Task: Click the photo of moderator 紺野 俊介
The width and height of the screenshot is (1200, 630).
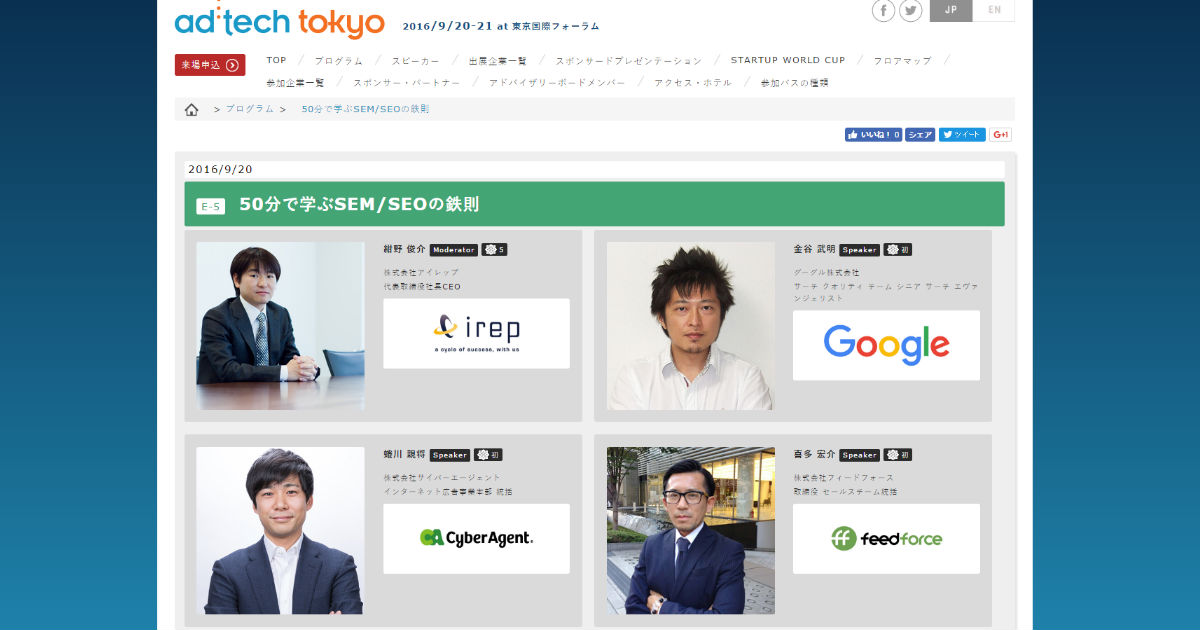Action: coord(280,326)
